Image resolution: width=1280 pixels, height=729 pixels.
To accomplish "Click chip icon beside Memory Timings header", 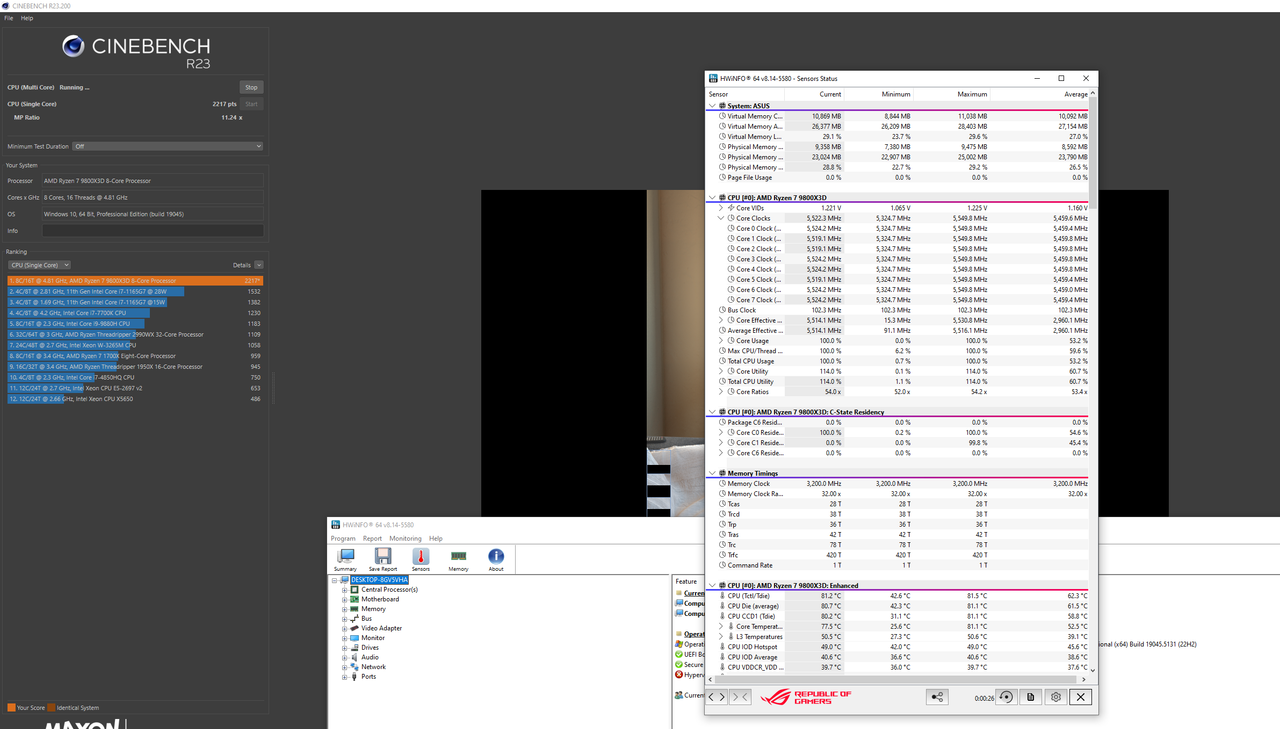I will point(722,473).
